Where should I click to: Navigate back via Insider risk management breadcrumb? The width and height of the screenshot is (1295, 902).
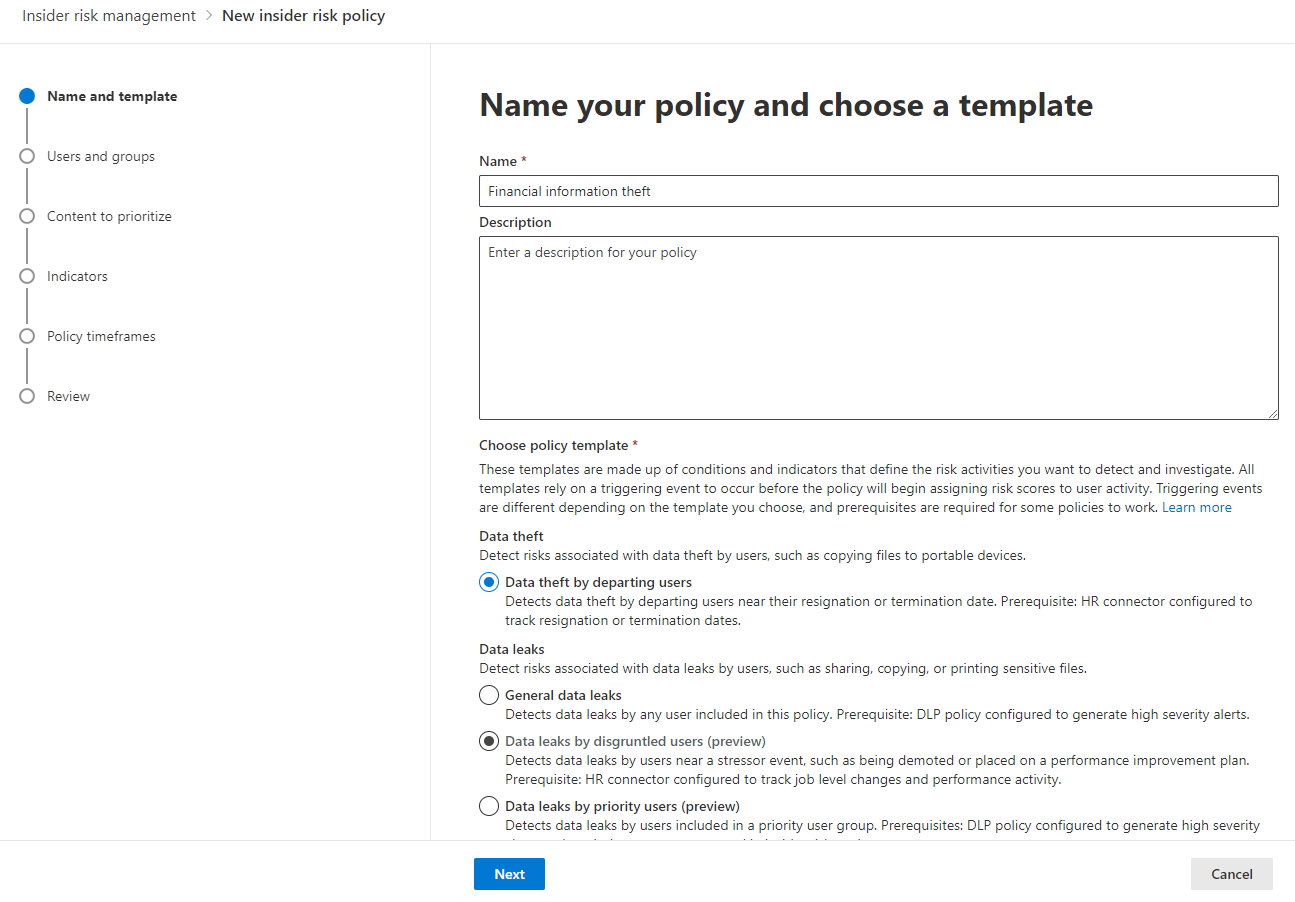pyautogui.click(x=108, y=15)
